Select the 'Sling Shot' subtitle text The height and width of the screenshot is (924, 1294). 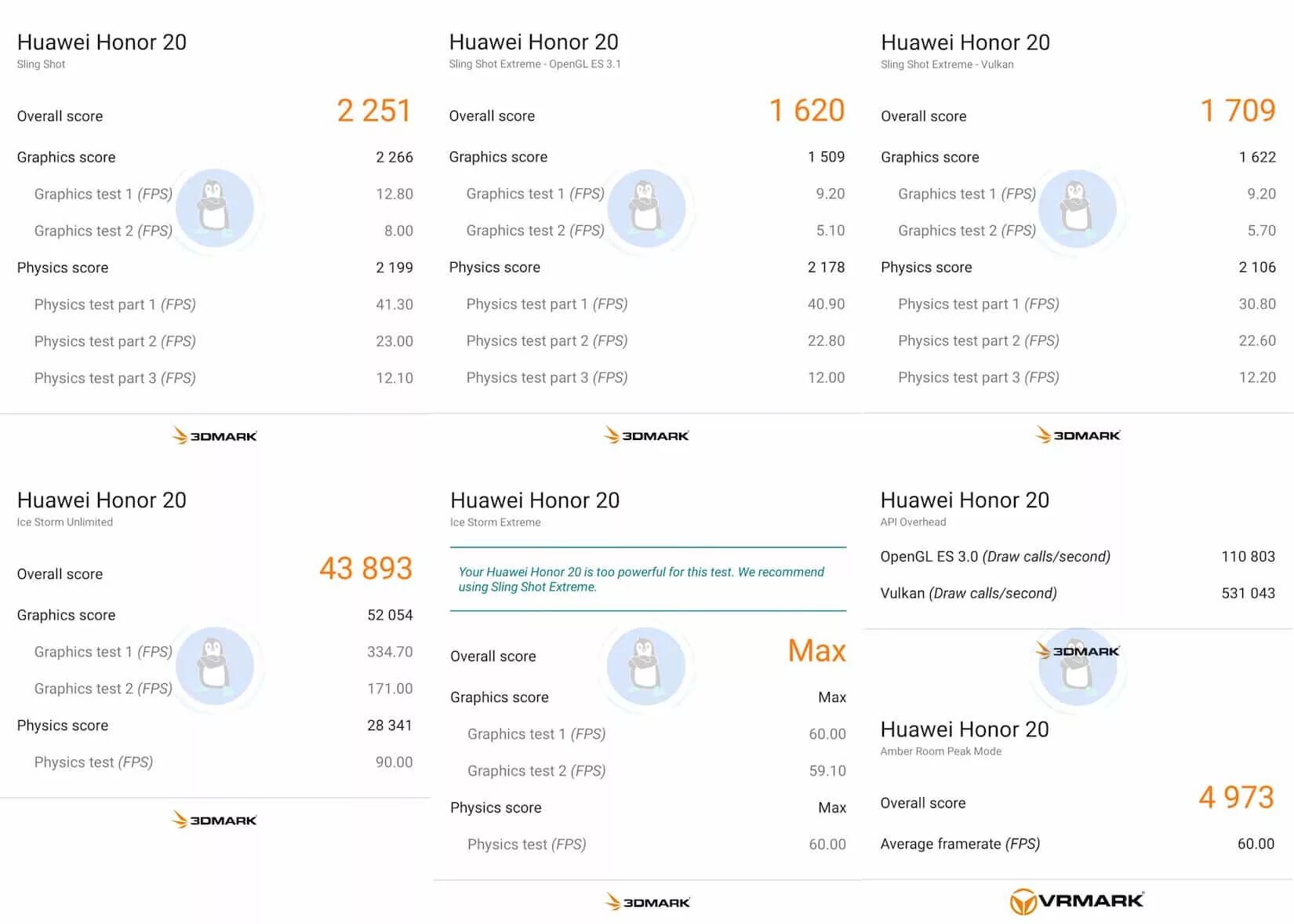[41, 64]
